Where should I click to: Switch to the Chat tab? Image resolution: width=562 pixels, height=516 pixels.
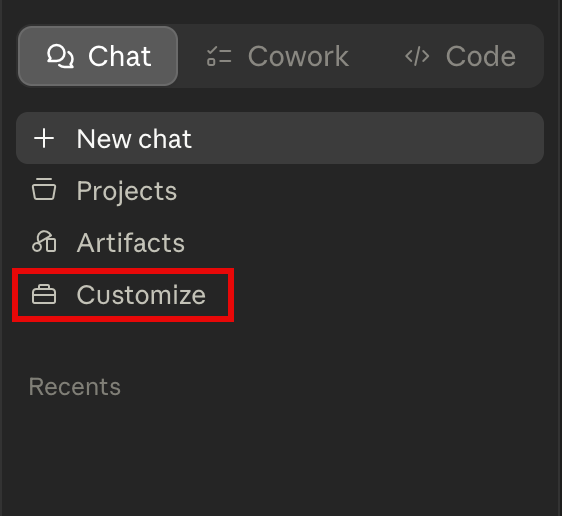pyautogui.click(x=98, y=56)
